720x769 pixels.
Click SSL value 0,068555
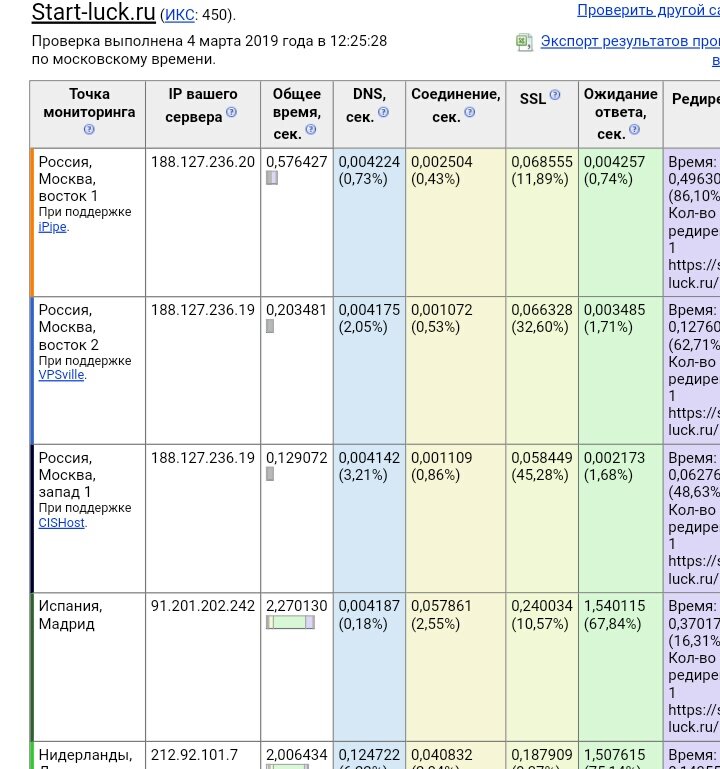click(541, 162)
